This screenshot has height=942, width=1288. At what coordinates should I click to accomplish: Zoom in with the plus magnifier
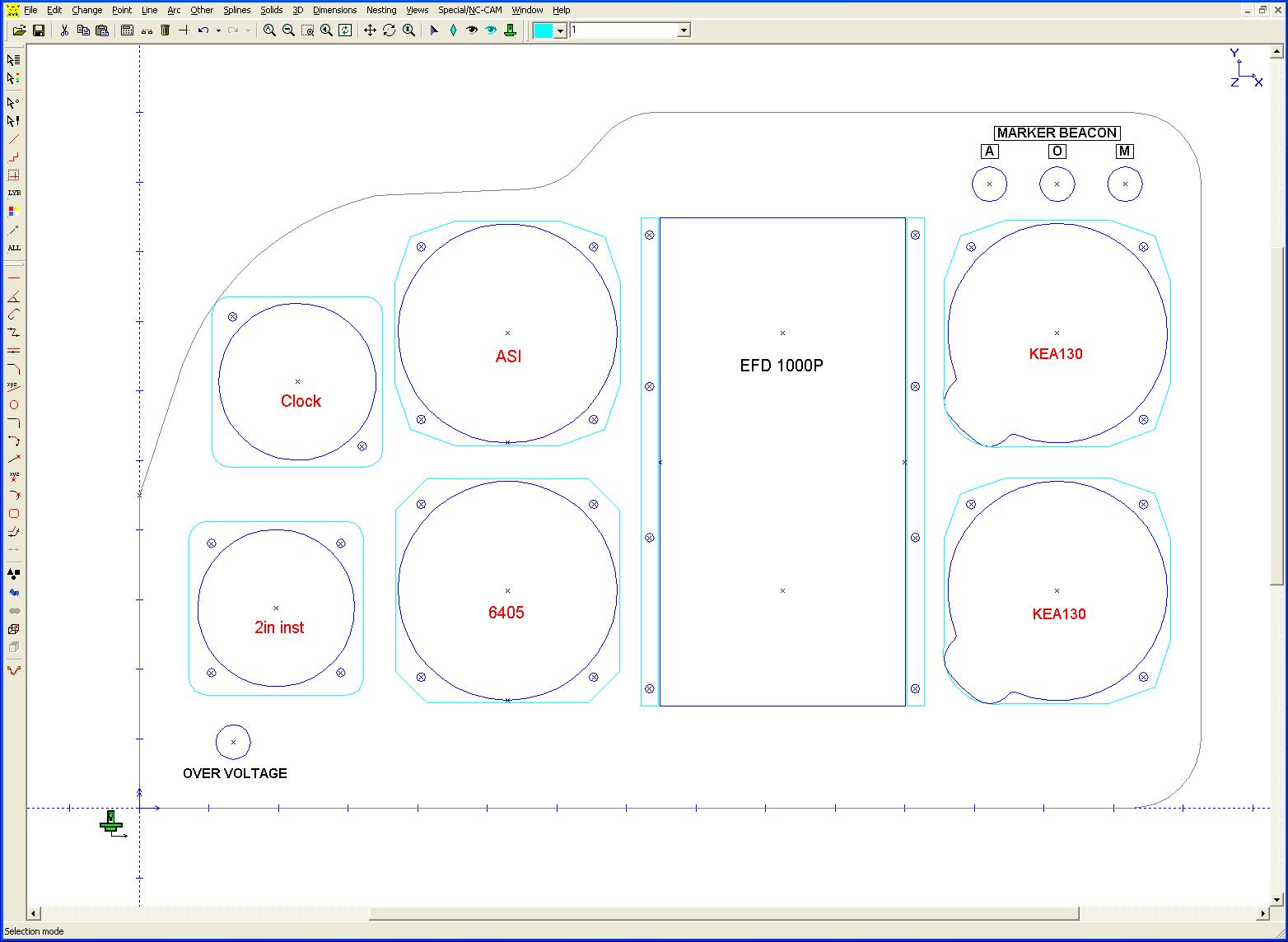coord(269,30)
